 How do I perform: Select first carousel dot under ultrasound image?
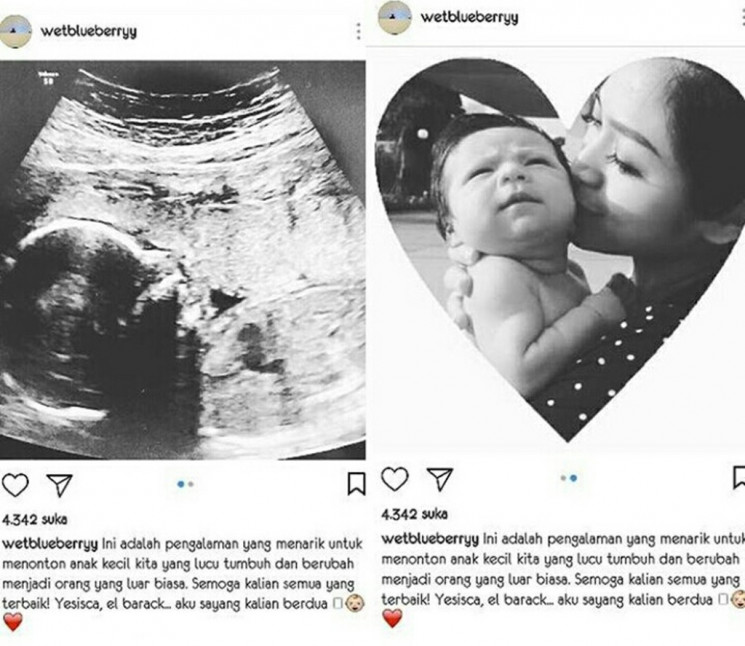tap(181, 484)
